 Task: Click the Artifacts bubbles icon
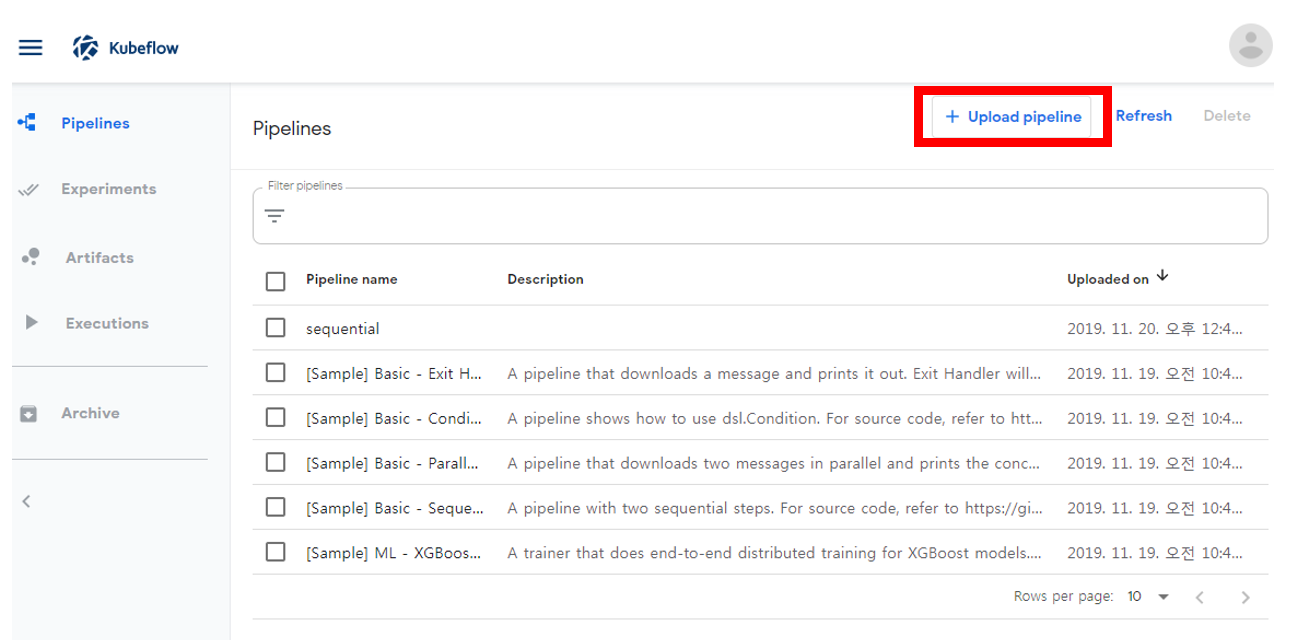click(30, 257)
